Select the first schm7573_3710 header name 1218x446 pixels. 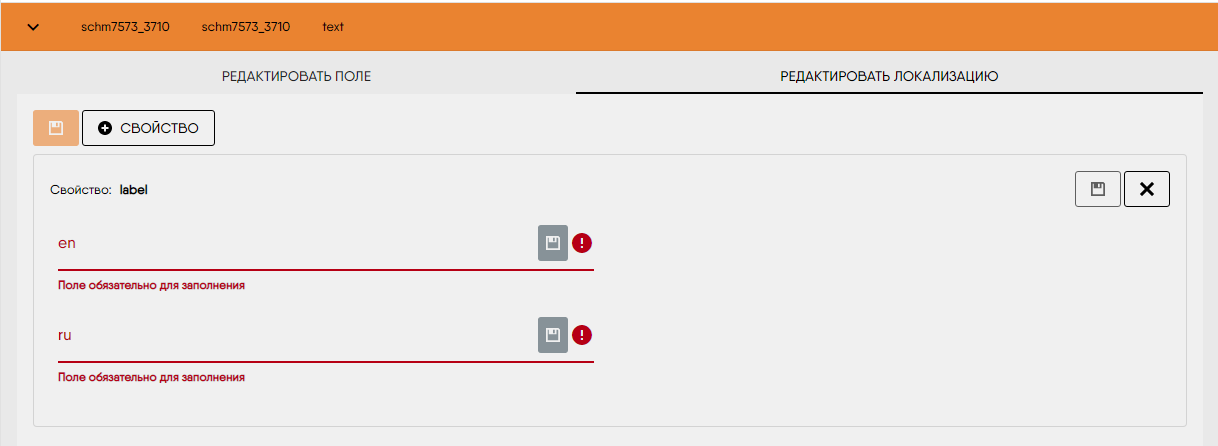click(125, 27)
